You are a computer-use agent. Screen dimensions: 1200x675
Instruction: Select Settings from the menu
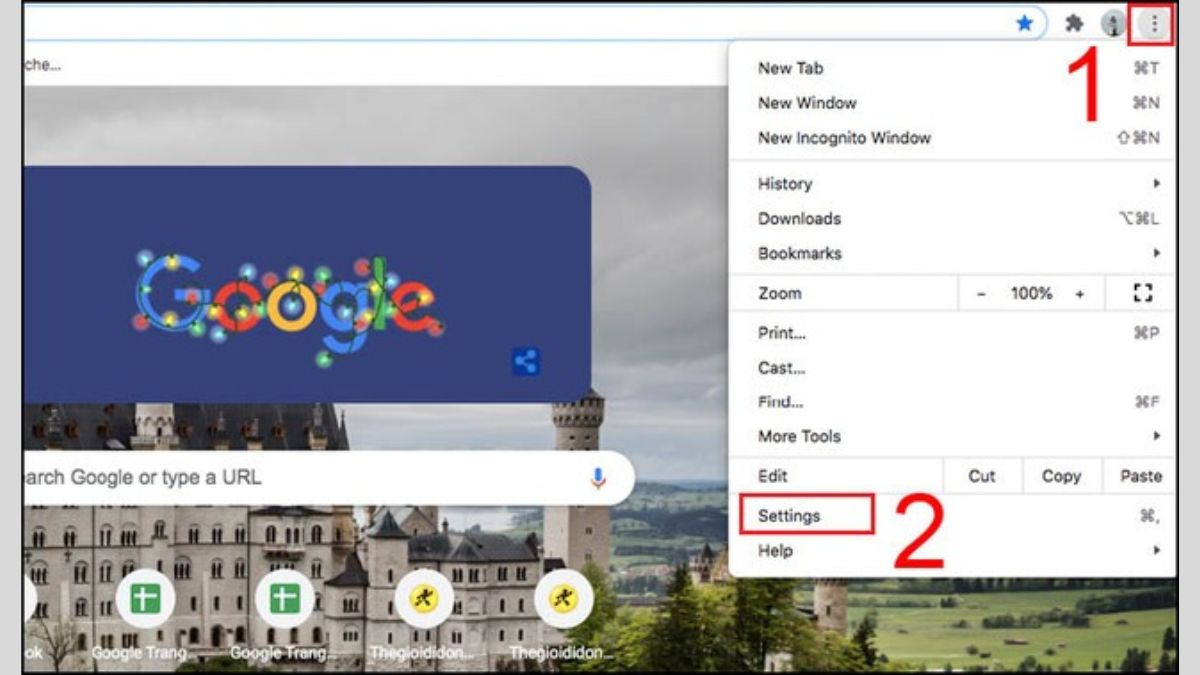pos(789,516)
